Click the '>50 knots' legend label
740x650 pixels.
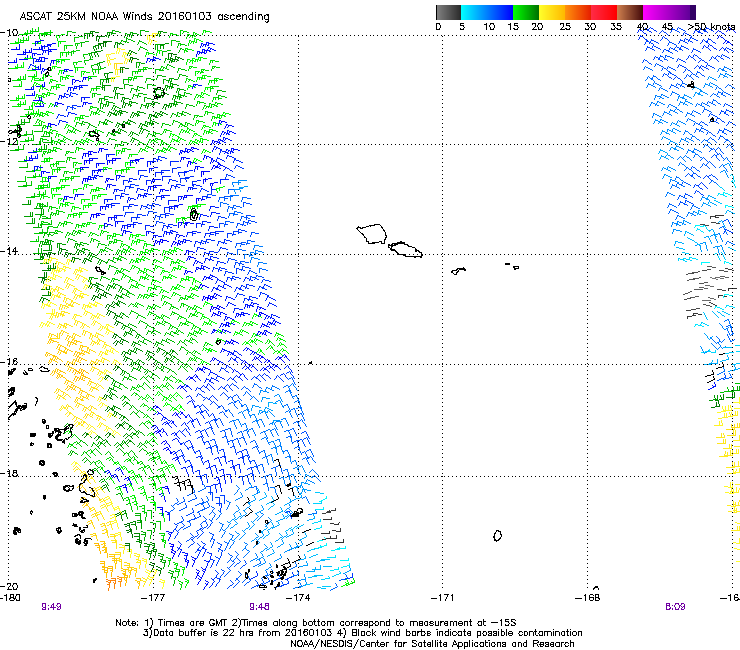point(711,26)
